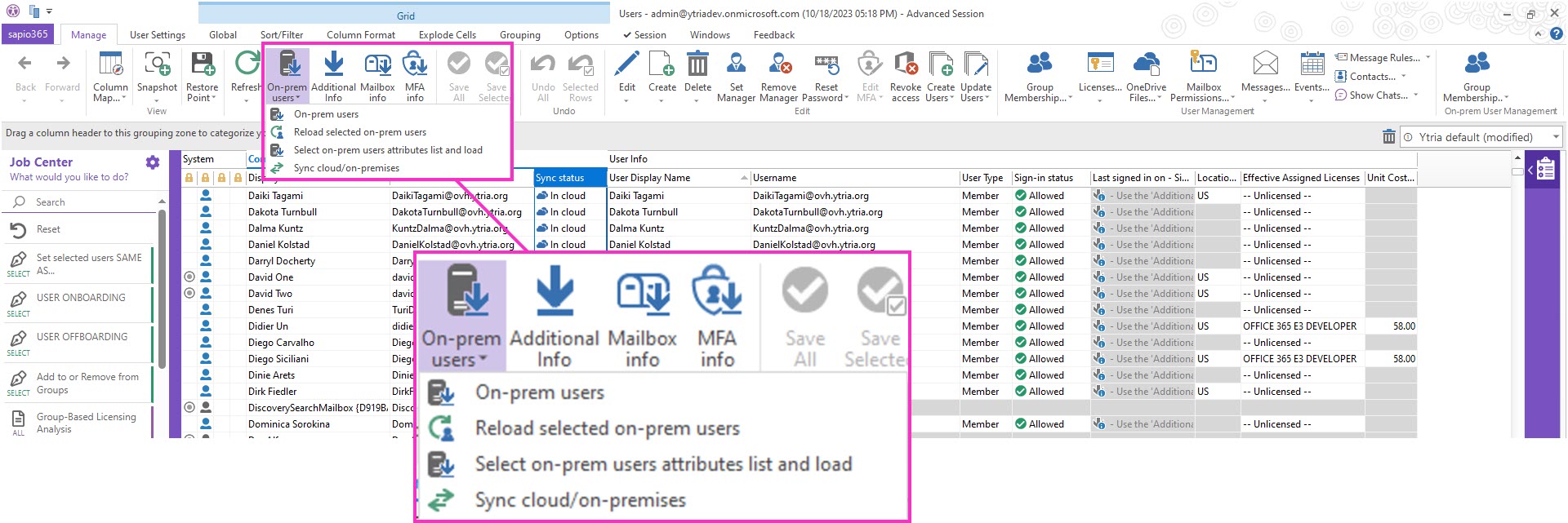Sort by the Username column header
The width and height of the screenshot is (1568, 523).
pos(855,178)
